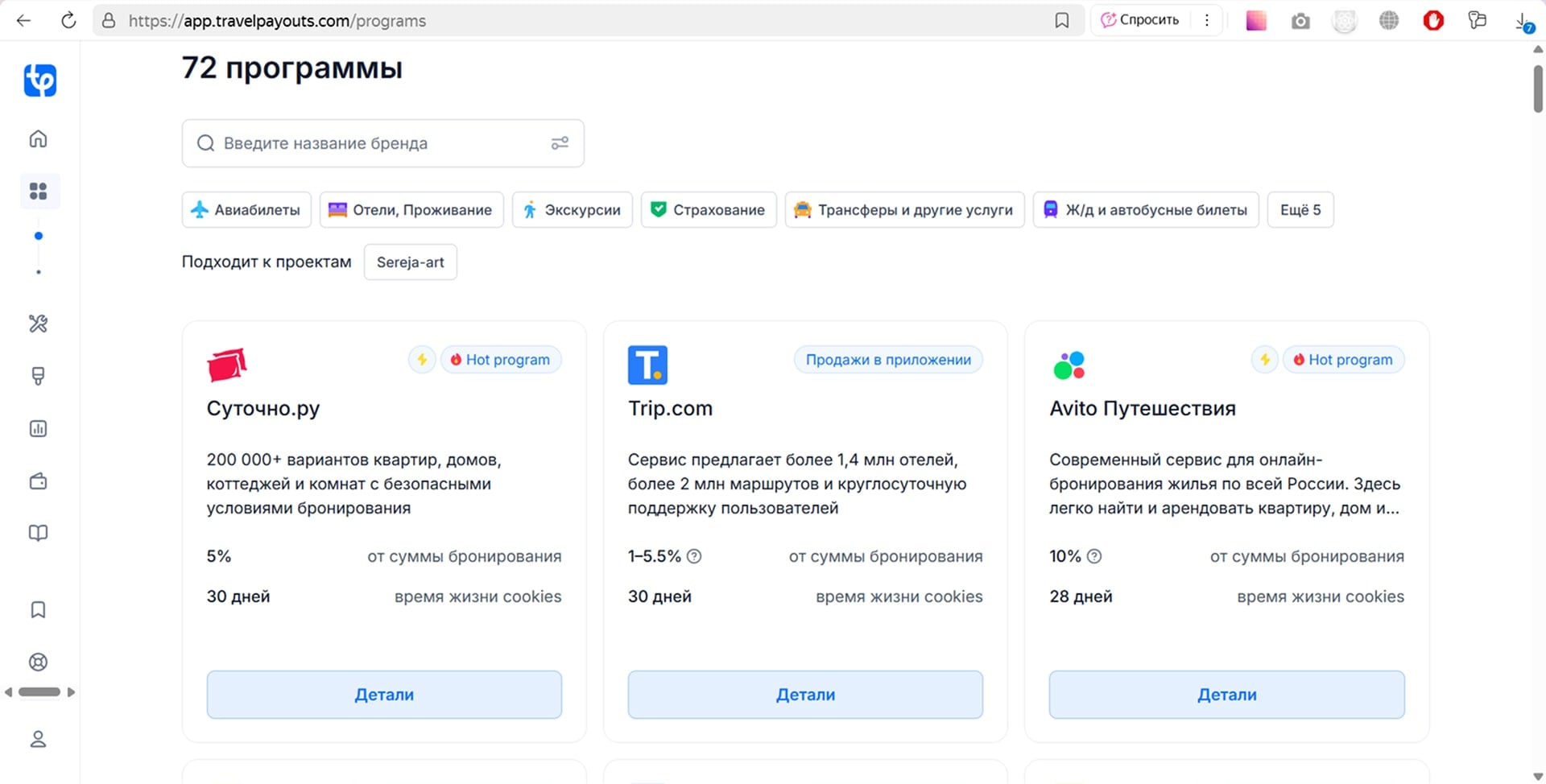Click the page vertical scrollbar thumb
Viewport: 1546px width, 784px height.
click(x=1538, y=88)
